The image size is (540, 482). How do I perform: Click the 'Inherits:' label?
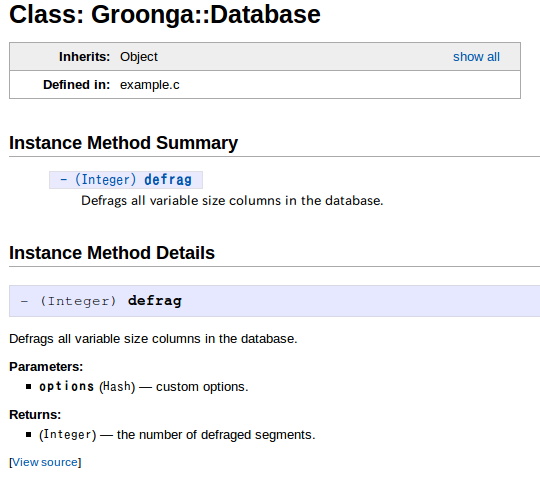[x=84, y=57]
